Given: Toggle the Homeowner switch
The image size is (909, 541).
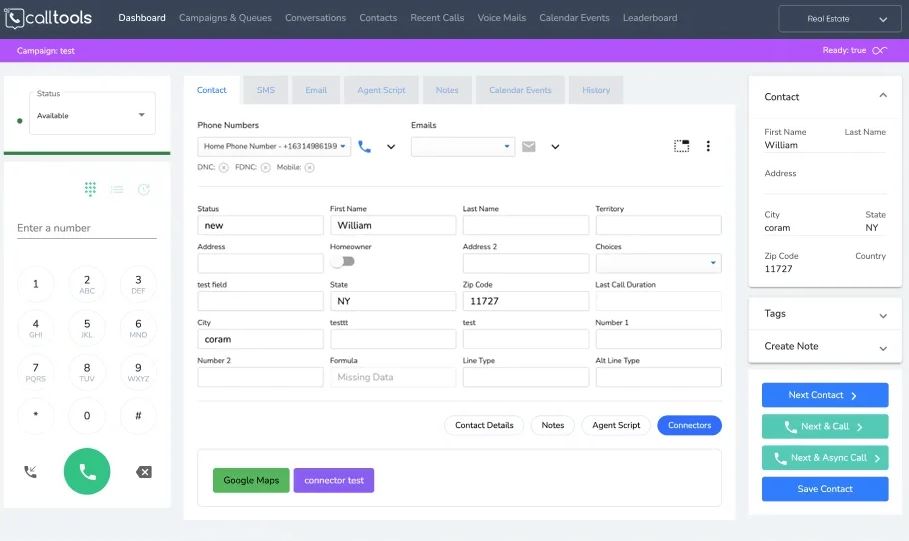Looking at the screenshot, I should tap(343, 262).
